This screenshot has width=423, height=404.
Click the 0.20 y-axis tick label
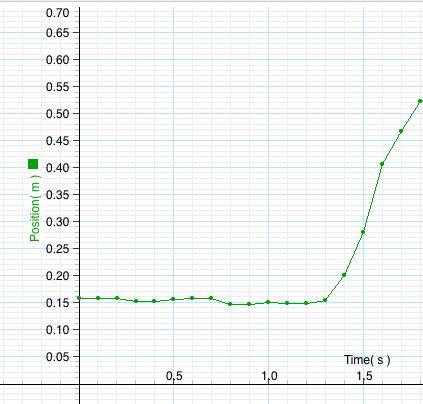tap(57, 275)
